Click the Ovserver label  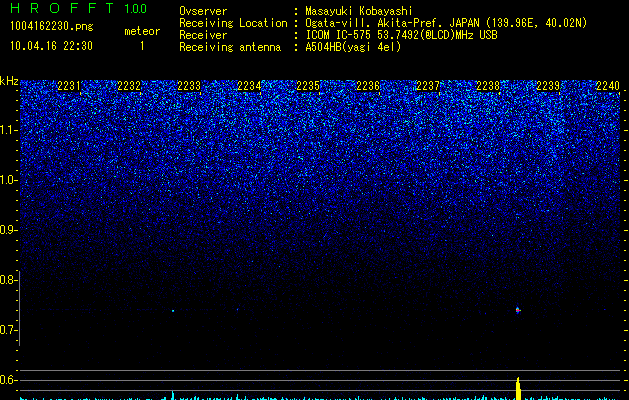(x=203, y=11)
